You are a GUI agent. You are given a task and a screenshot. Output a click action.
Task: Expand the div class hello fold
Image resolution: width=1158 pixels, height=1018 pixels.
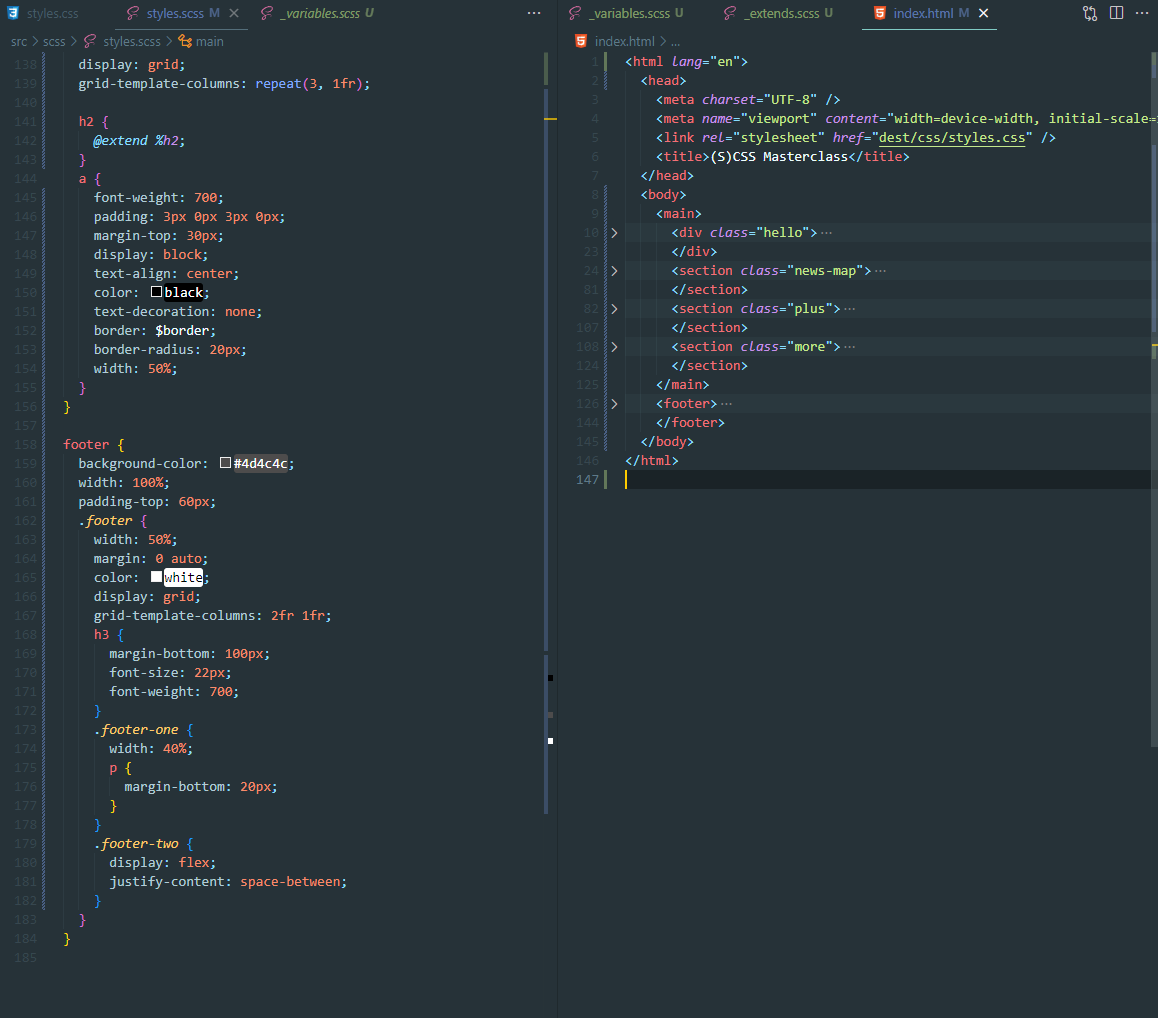[x=614, y=233]
